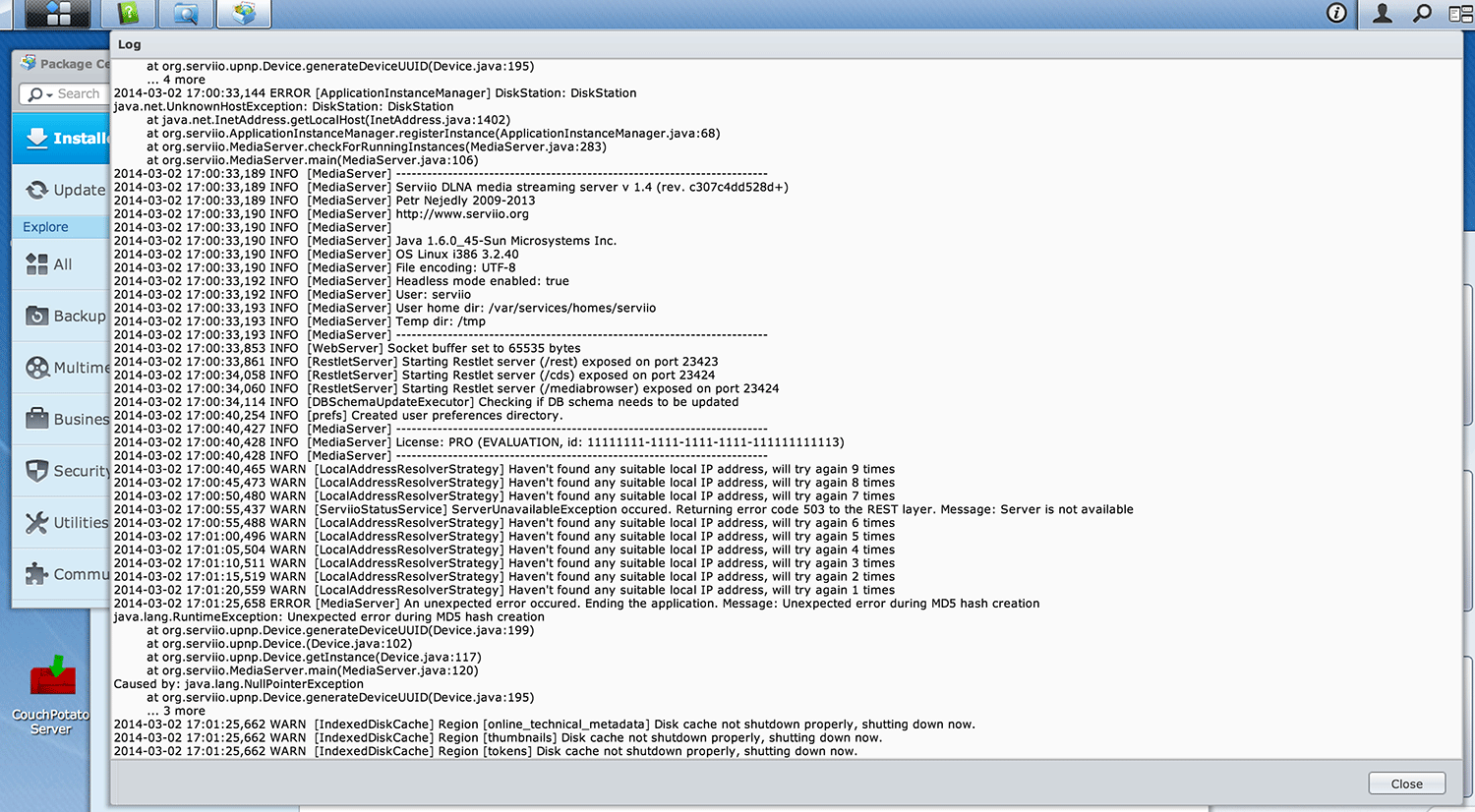
Task: Click the Package Center window title icon
Action: (29, 63)
